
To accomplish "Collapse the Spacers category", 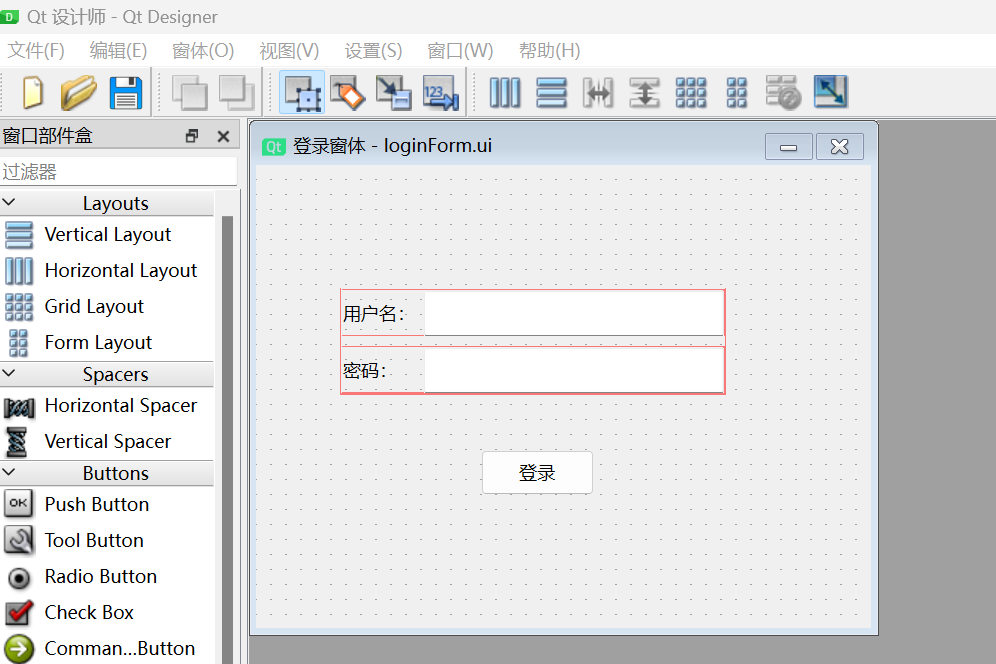I will (9, 374).
